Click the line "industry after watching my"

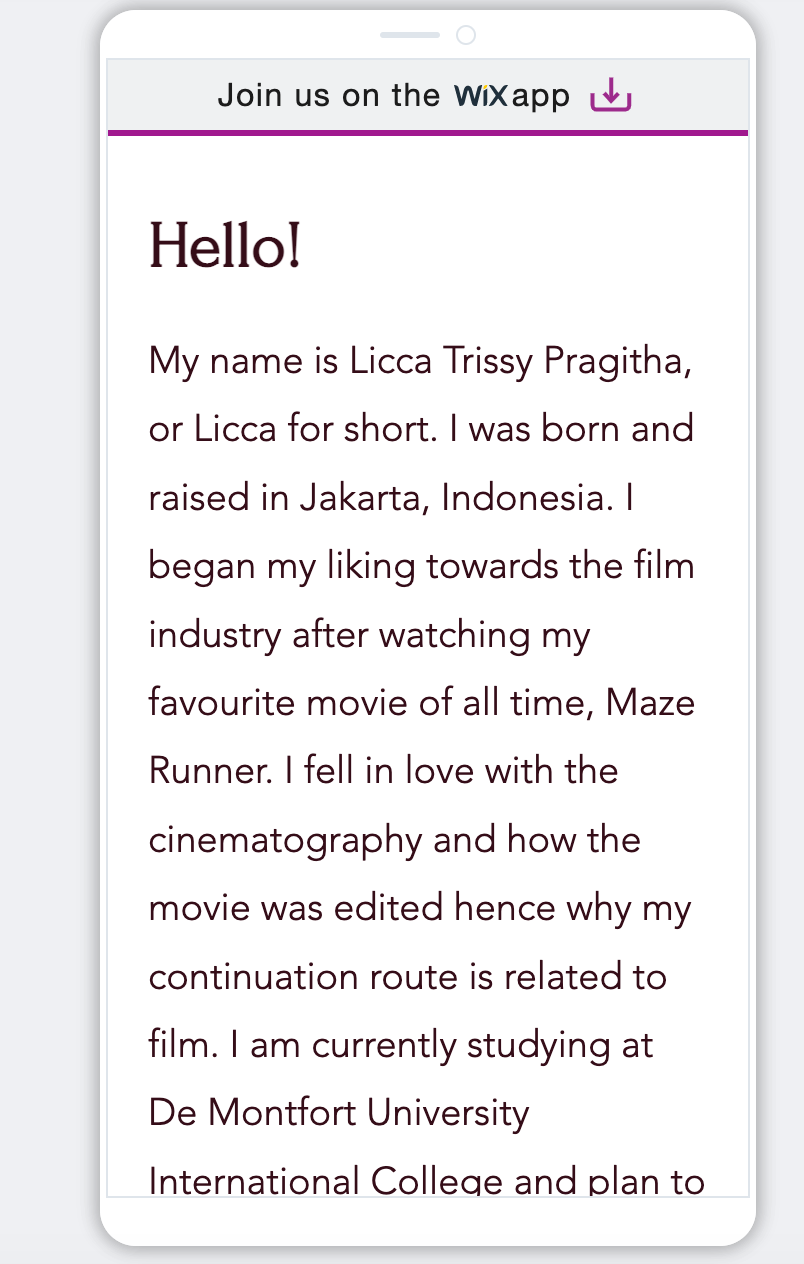tap(369, 634)
